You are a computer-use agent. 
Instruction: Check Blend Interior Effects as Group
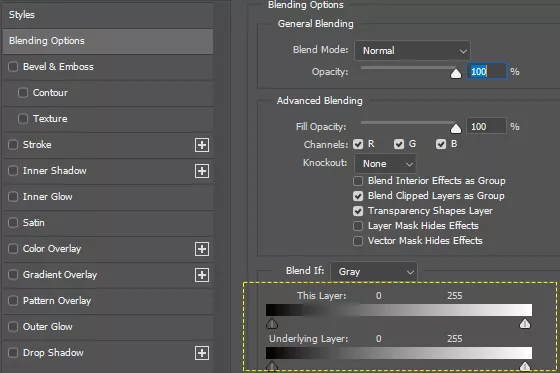(x=358, y=181)
